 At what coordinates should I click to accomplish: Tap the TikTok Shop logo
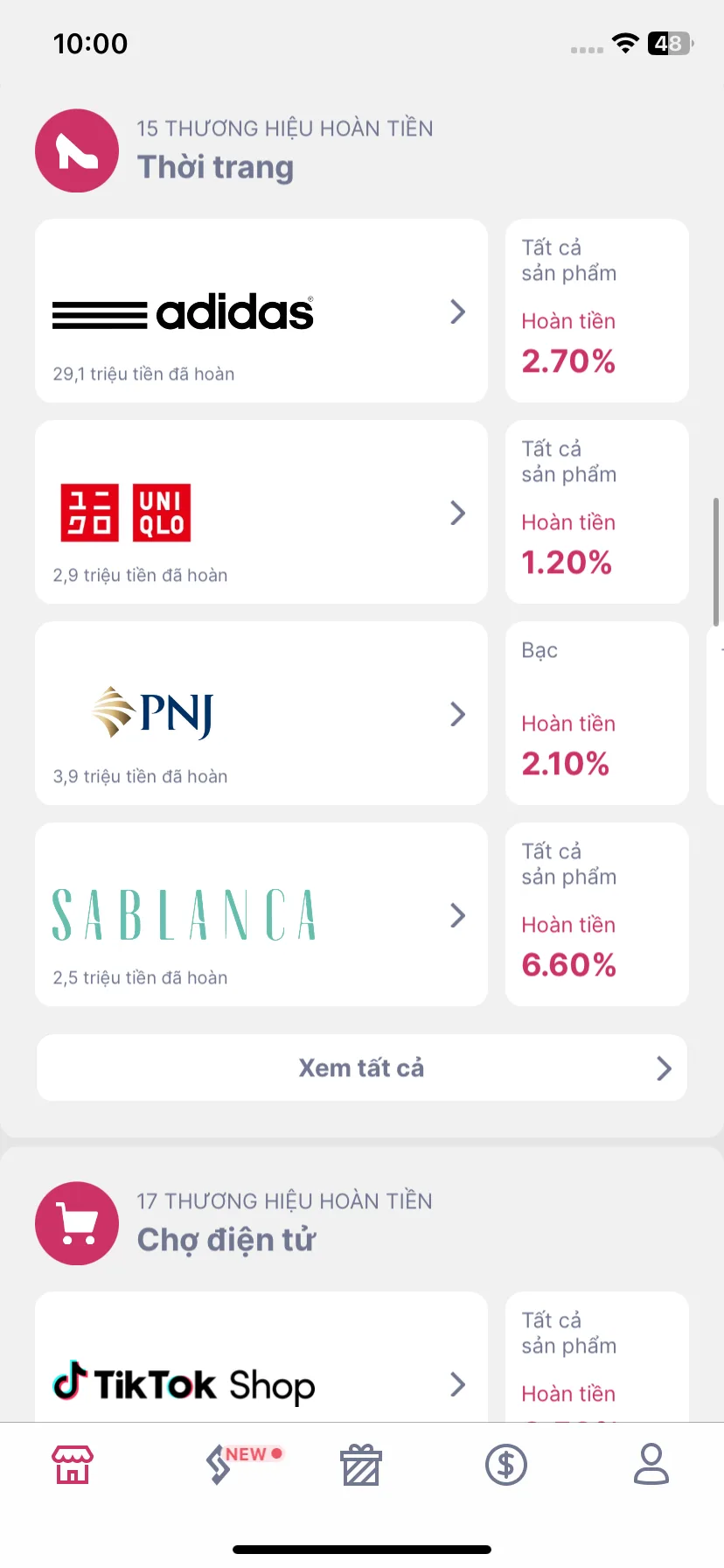click(184, 1383)
